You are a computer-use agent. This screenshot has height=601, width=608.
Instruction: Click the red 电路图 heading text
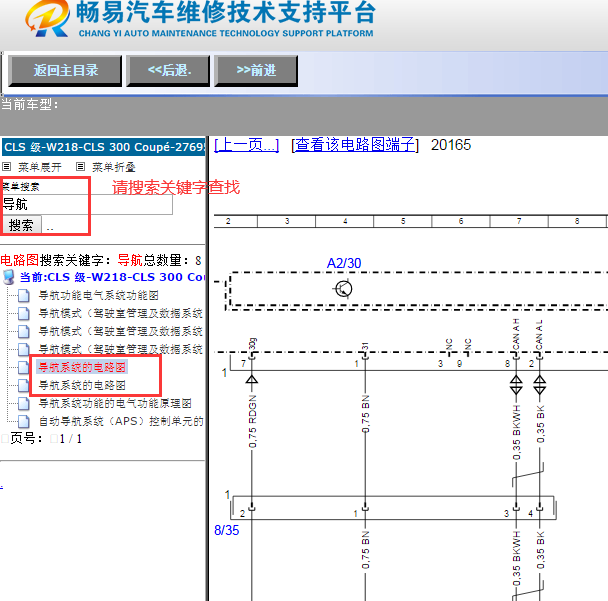pyautogui.click(x=20, y=260)
